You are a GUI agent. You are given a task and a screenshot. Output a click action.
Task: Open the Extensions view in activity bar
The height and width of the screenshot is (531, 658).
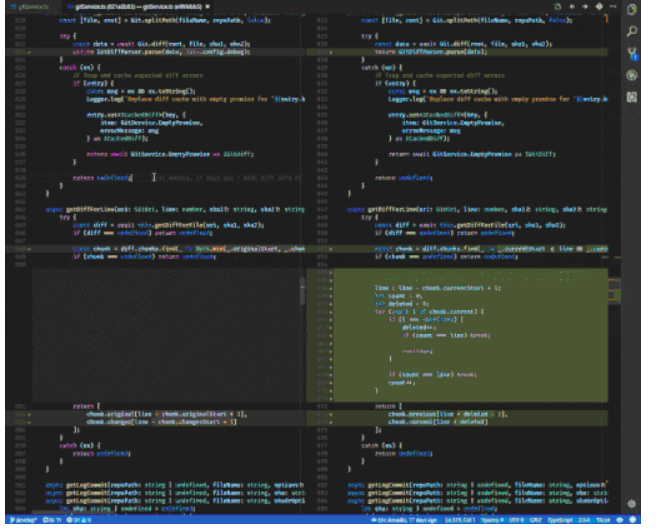click(632, 98)
